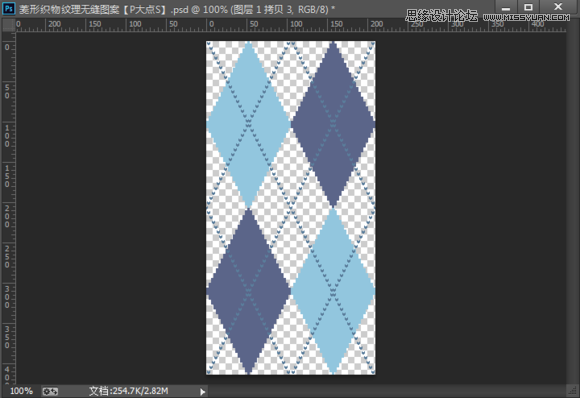
Task: Click the status bar preview icon beside 100%
Action: click(50, 391)
